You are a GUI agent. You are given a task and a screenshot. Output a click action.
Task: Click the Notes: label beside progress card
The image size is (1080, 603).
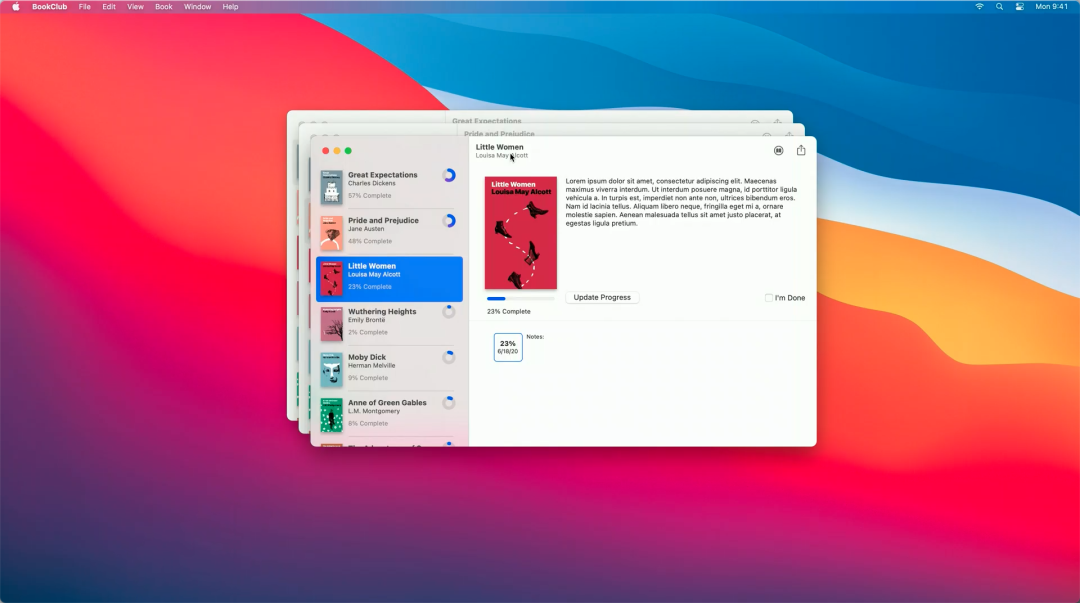click(x=535, y=337)
